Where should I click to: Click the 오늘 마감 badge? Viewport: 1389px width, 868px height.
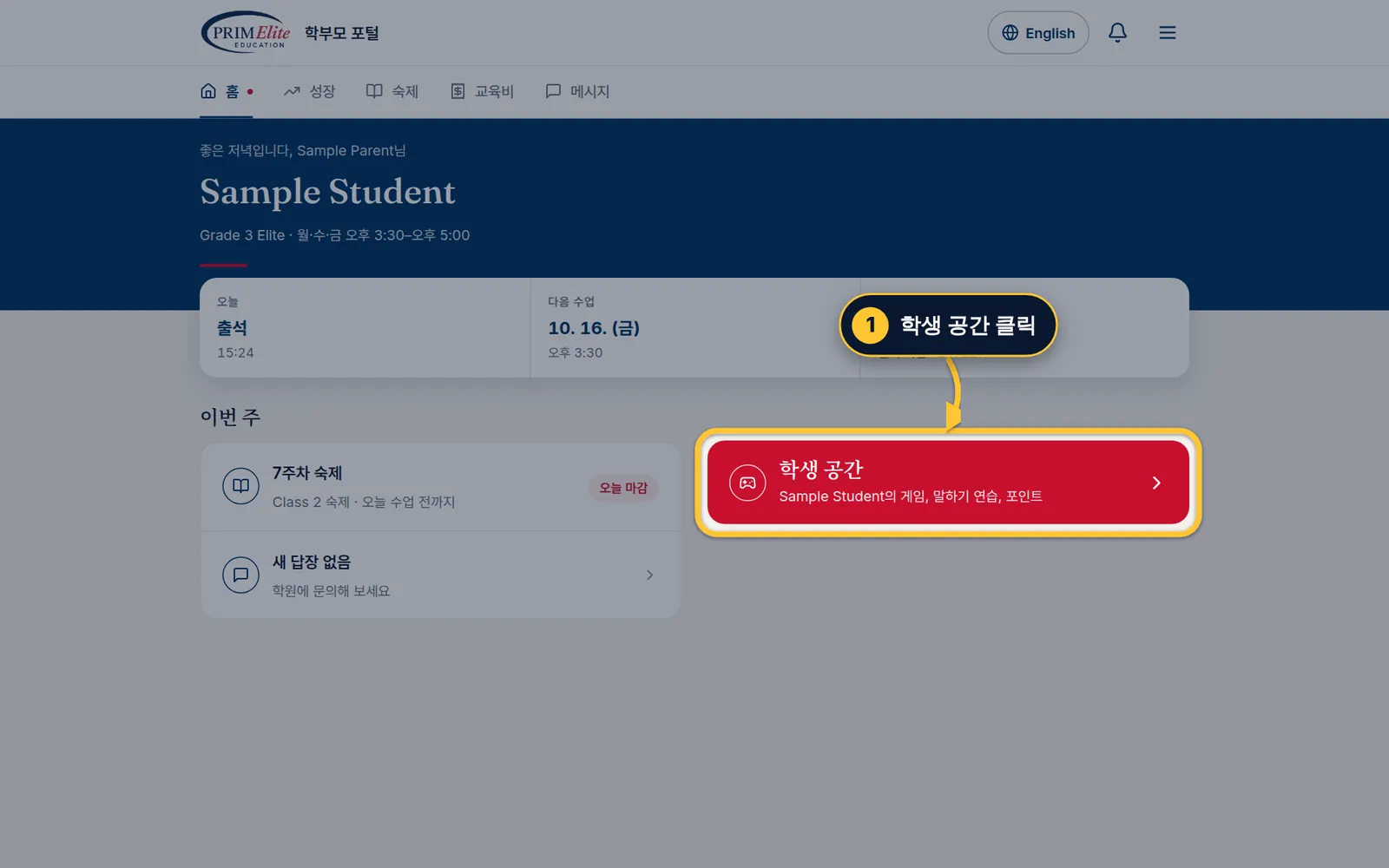point(623,488)
